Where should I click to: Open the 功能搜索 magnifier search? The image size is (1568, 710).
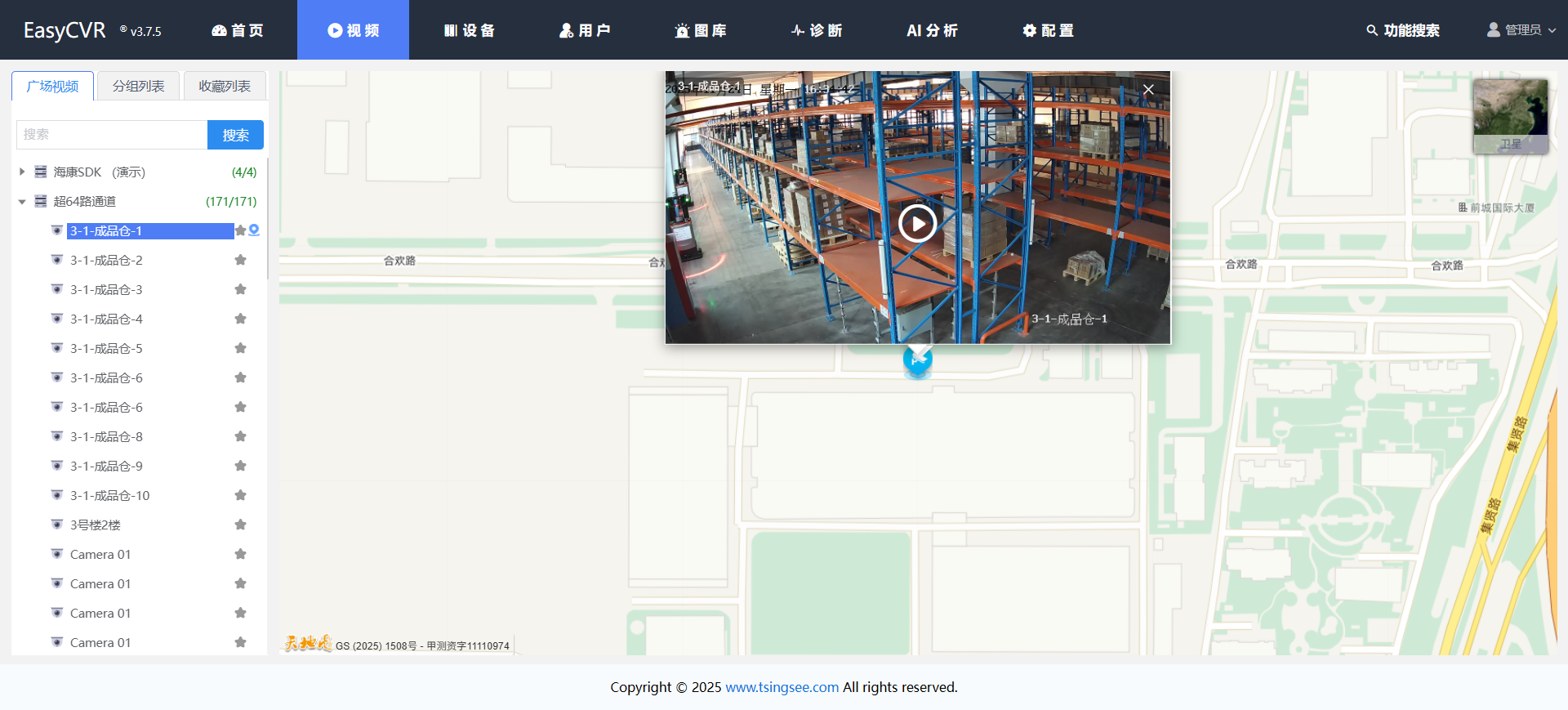[x=1402, y=30]
